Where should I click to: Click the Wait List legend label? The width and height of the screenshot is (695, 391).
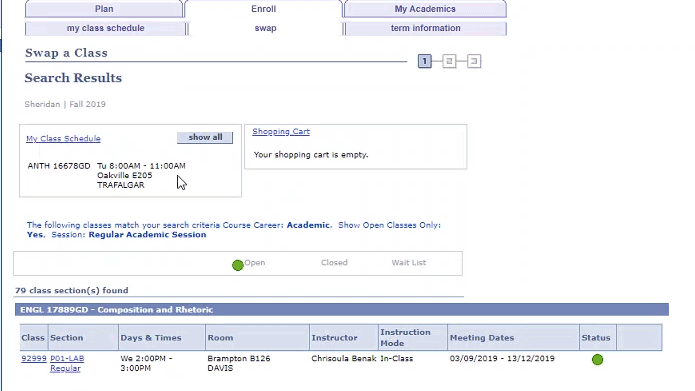[408, 262]
